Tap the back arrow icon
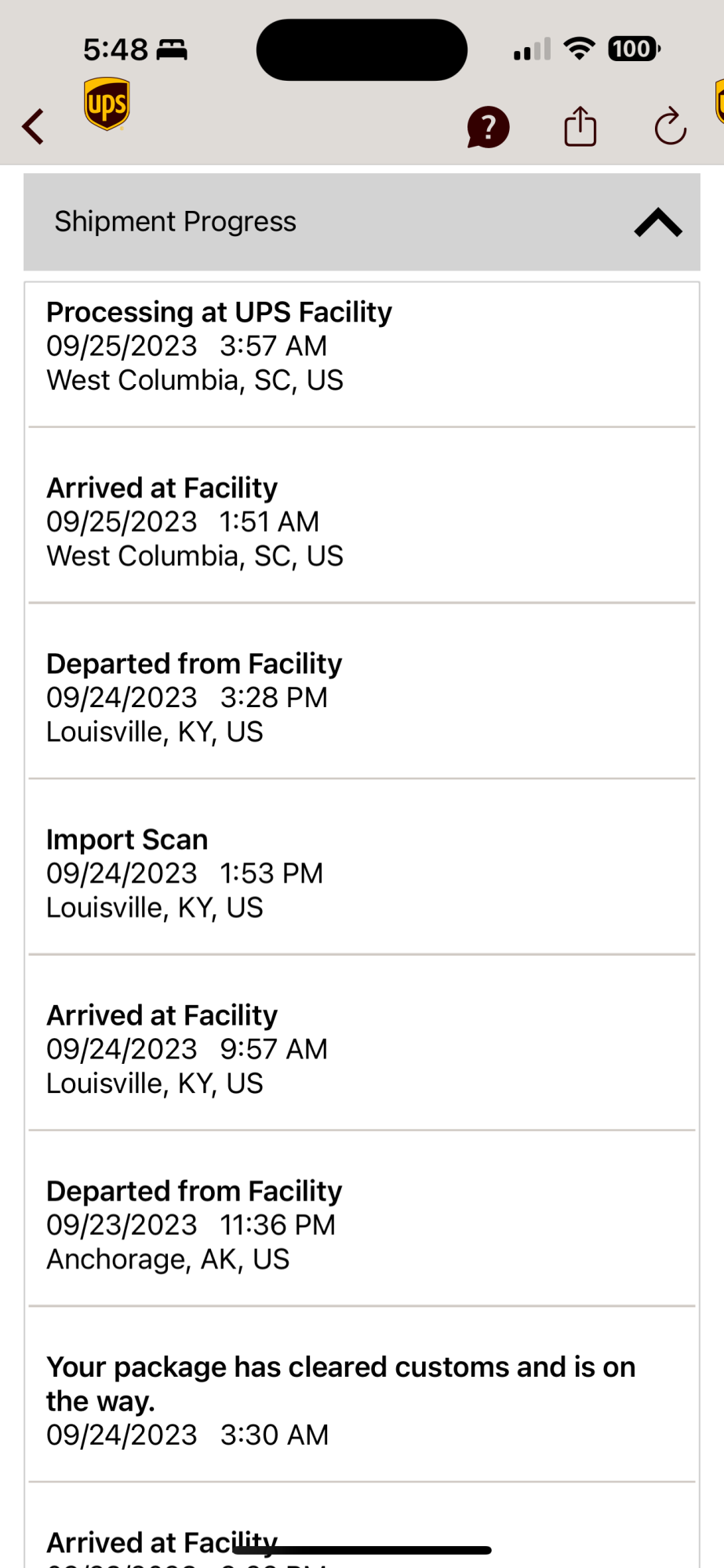 33,126
